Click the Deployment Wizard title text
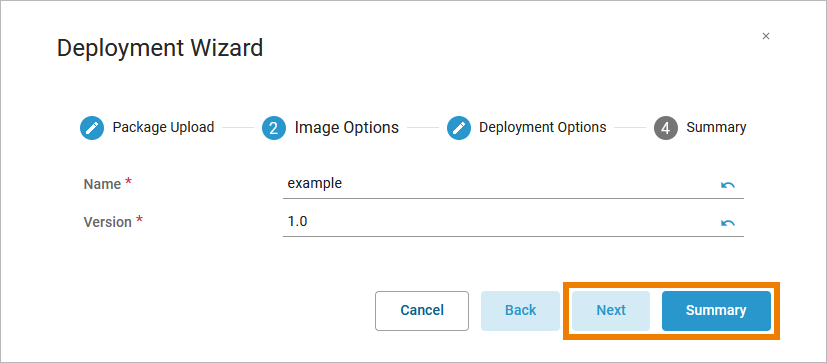 (160, 48)
